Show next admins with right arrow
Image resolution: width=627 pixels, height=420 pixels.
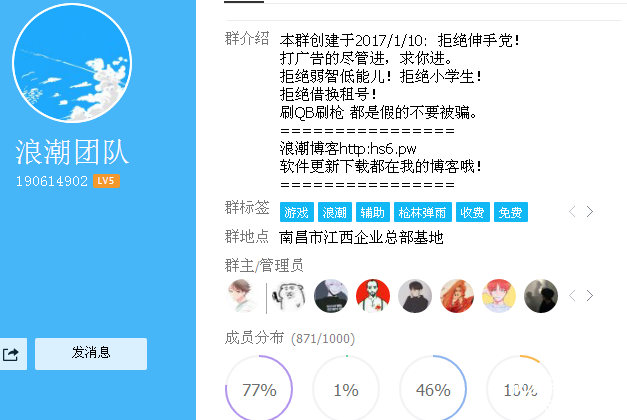(x=590, y=296)
